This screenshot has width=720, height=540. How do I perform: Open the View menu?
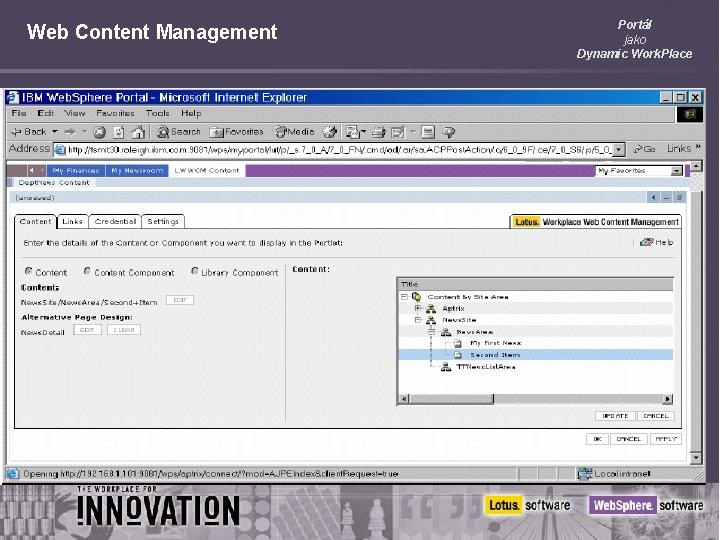click(x=74, y=113)
